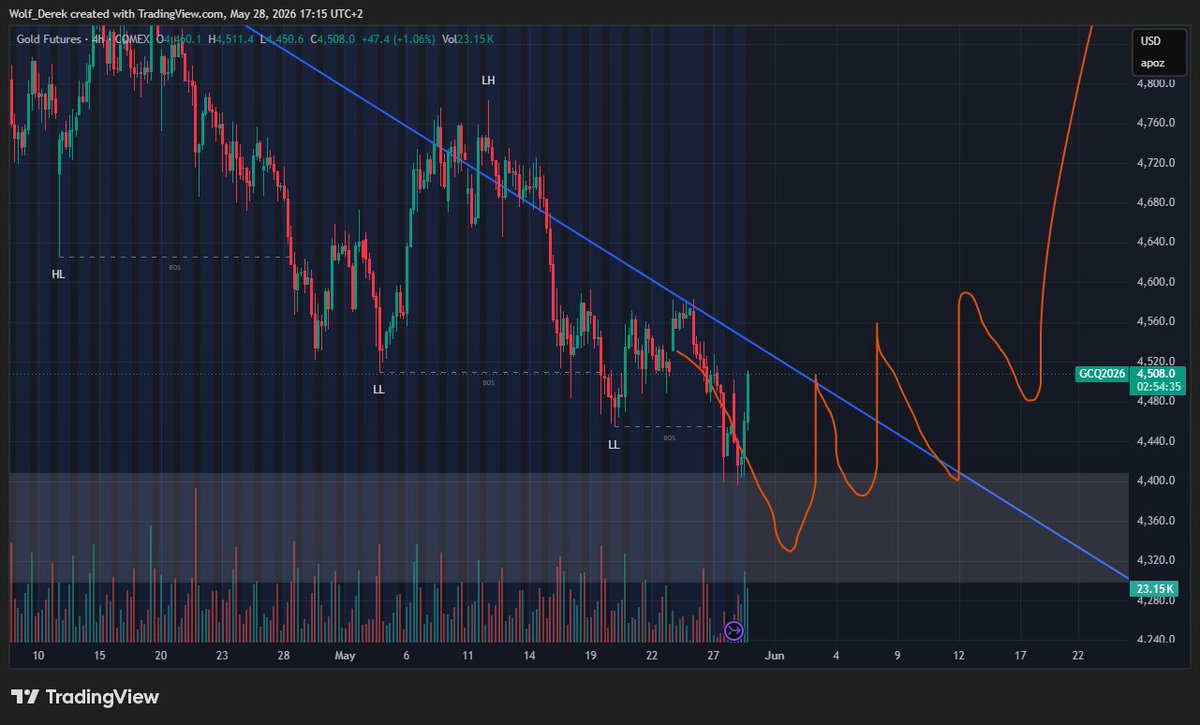This screenshot has height=725, width=1200.
Task: Click the 4,400.0 price axis label
Action: 1156,481
